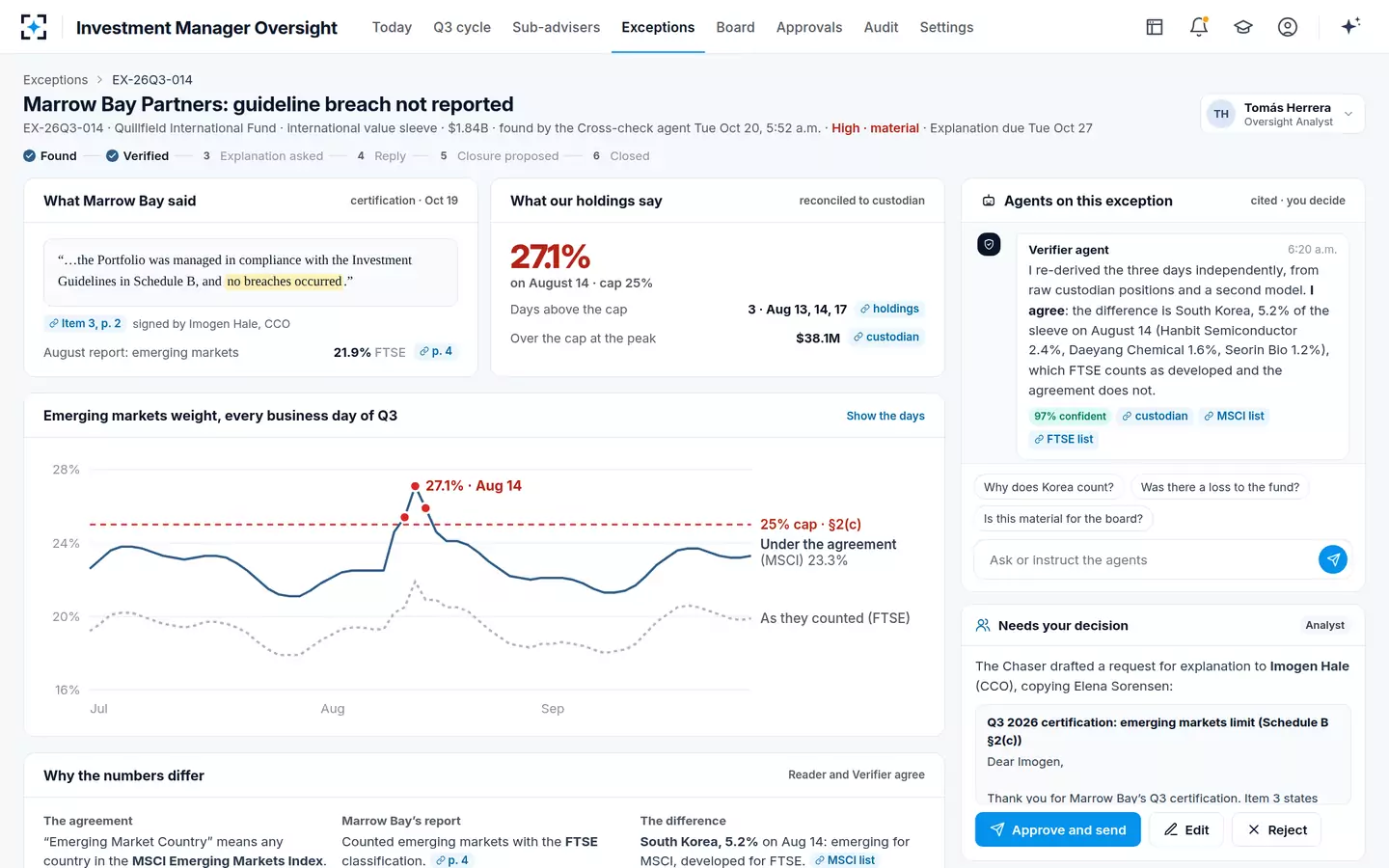Ask 'Why does Korea count?'

pyautogui.click(x=1049, y=487)
